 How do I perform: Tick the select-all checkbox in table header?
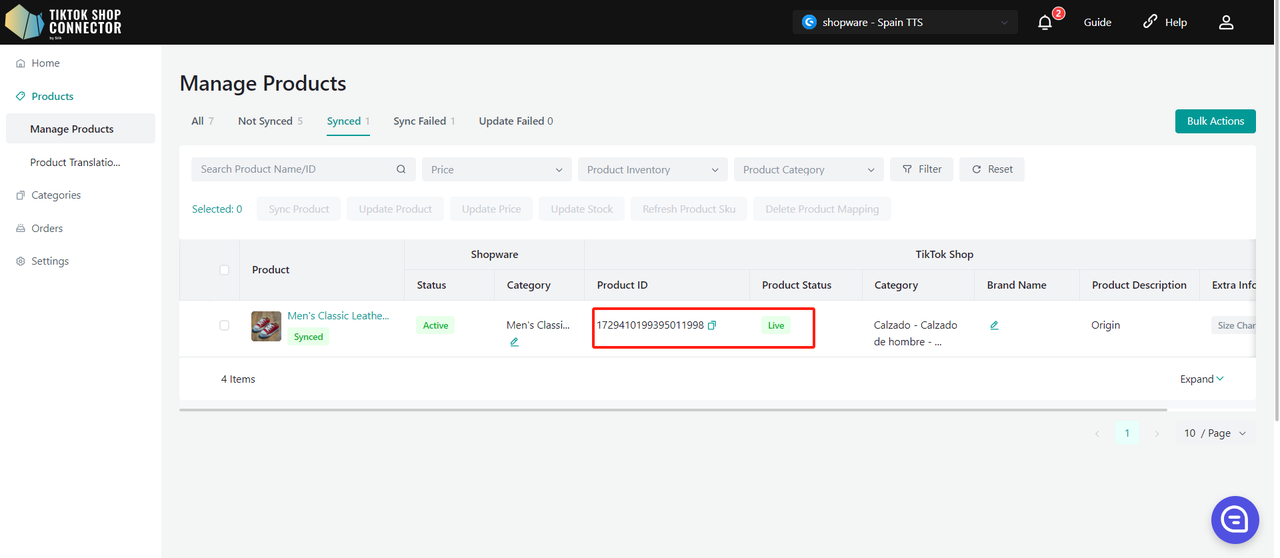pyautogui.click(x=224, y=270)
